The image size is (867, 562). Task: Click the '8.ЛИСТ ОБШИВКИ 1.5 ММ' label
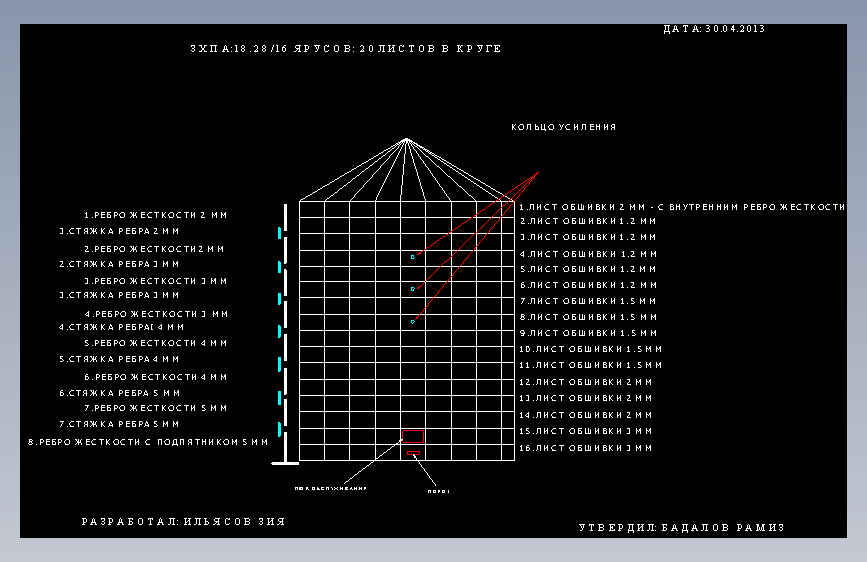coord(588,318)
